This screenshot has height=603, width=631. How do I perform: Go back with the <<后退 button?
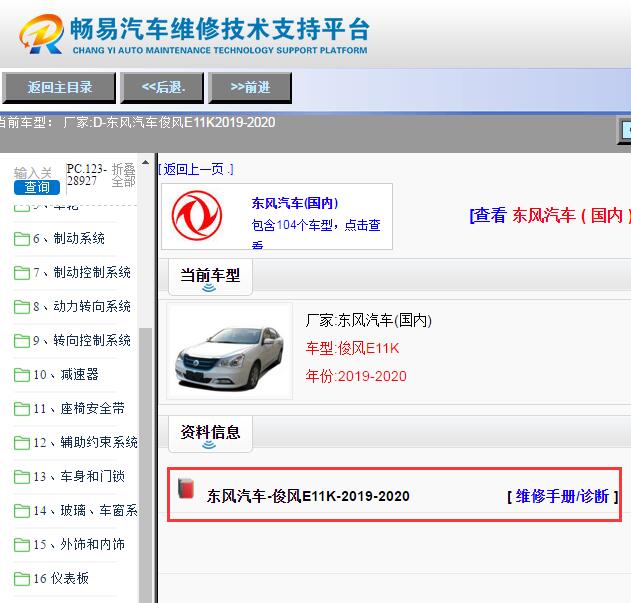[163, 87]
